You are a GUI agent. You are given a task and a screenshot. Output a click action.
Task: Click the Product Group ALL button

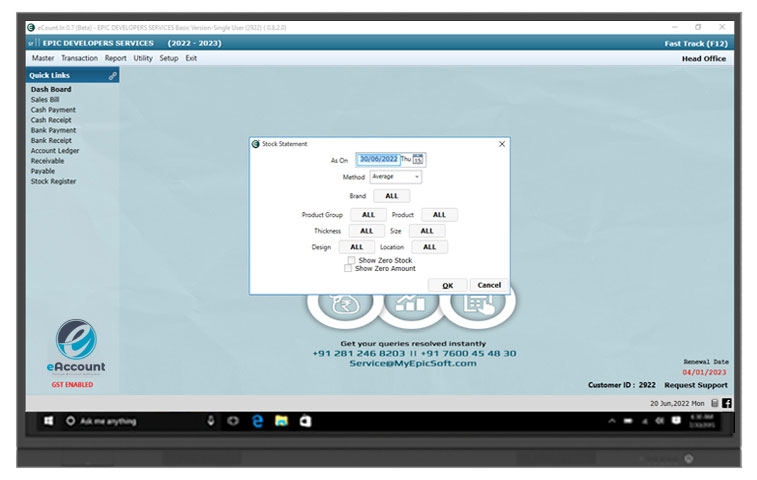point(368,214)
